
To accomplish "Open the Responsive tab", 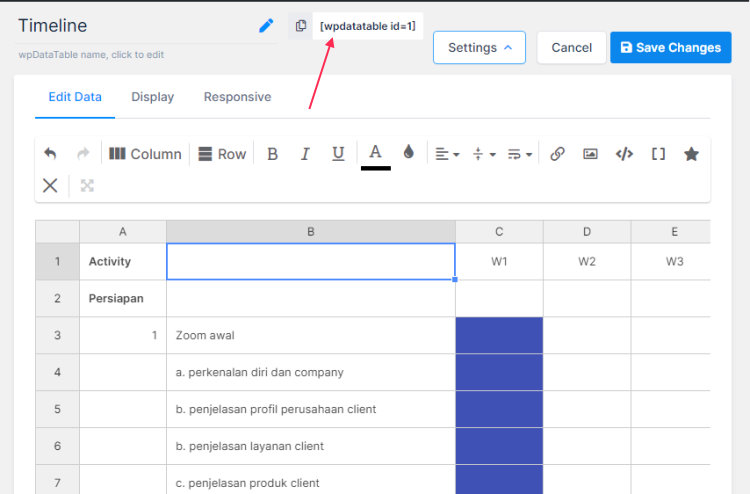I will [x=237, y=97].
